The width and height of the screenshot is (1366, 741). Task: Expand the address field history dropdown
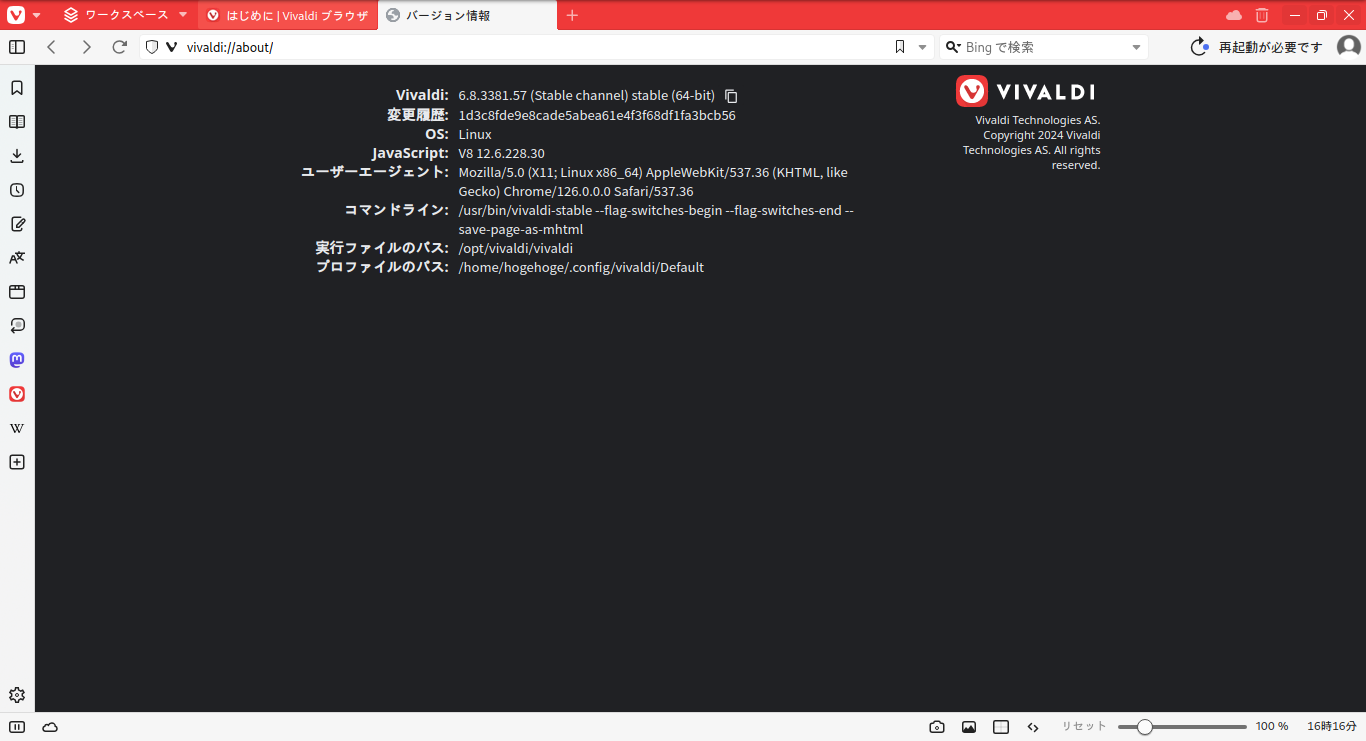tap(922, 47)
